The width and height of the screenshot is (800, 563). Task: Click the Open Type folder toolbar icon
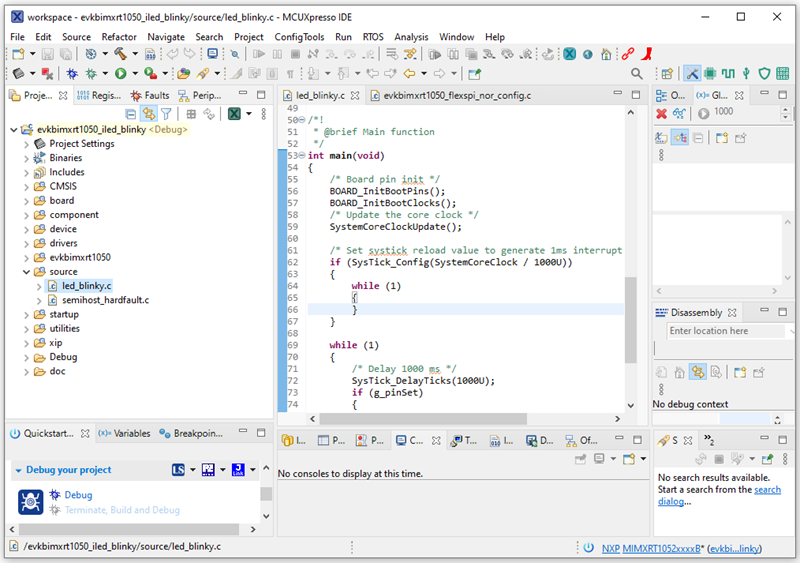tap(184, 74)
